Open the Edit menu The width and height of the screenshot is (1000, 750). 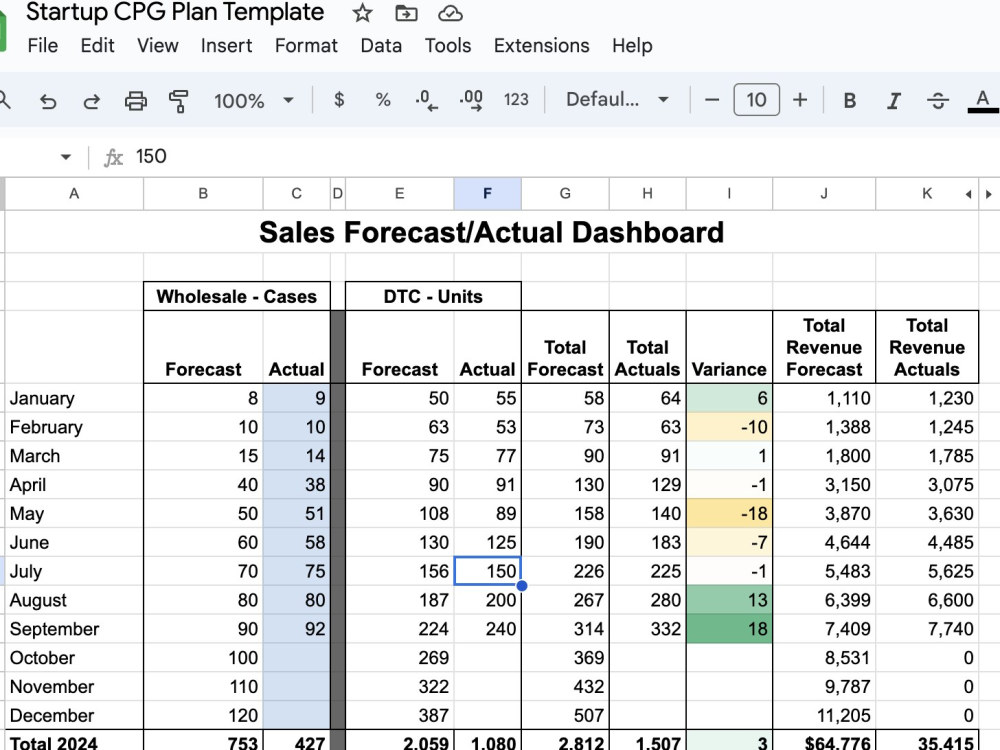[x=98, y=46]
